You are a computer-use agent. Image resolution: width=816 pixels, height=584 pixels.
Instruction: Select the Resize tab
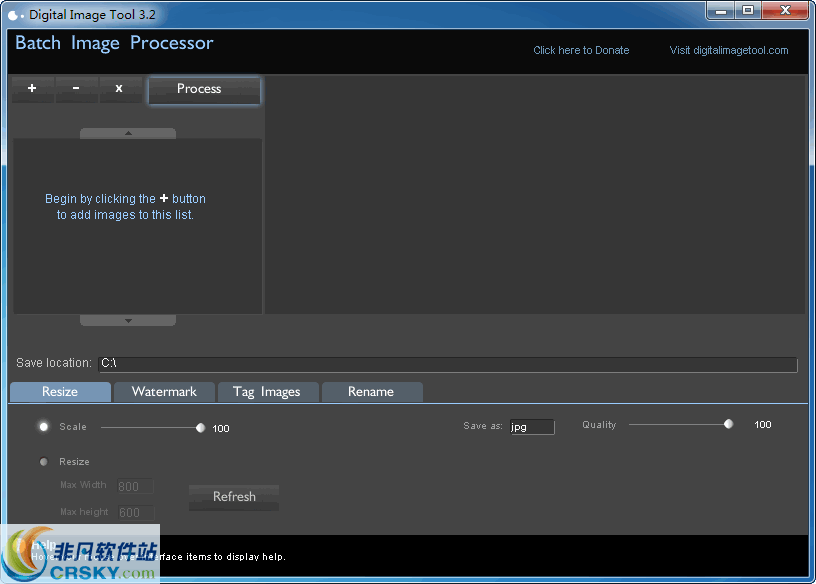tap(59, 391)
